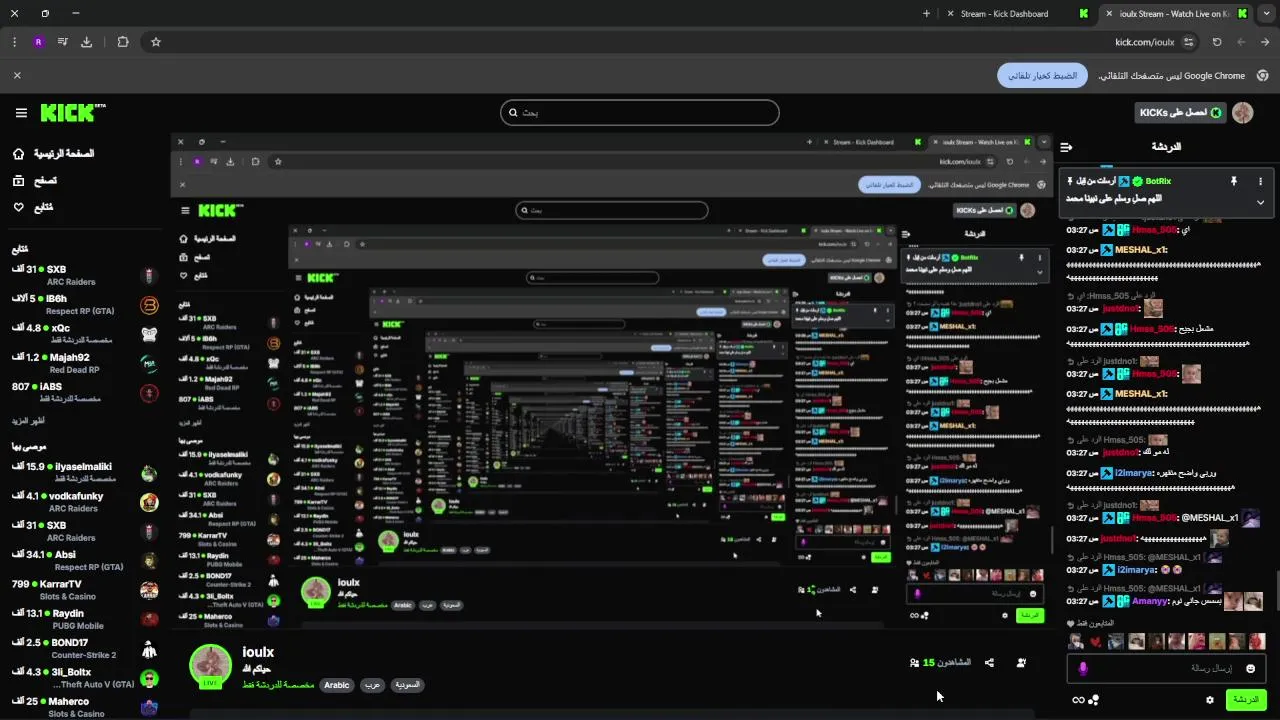
Task: Bookmark this page with the star icon
Action: (156, 42)
